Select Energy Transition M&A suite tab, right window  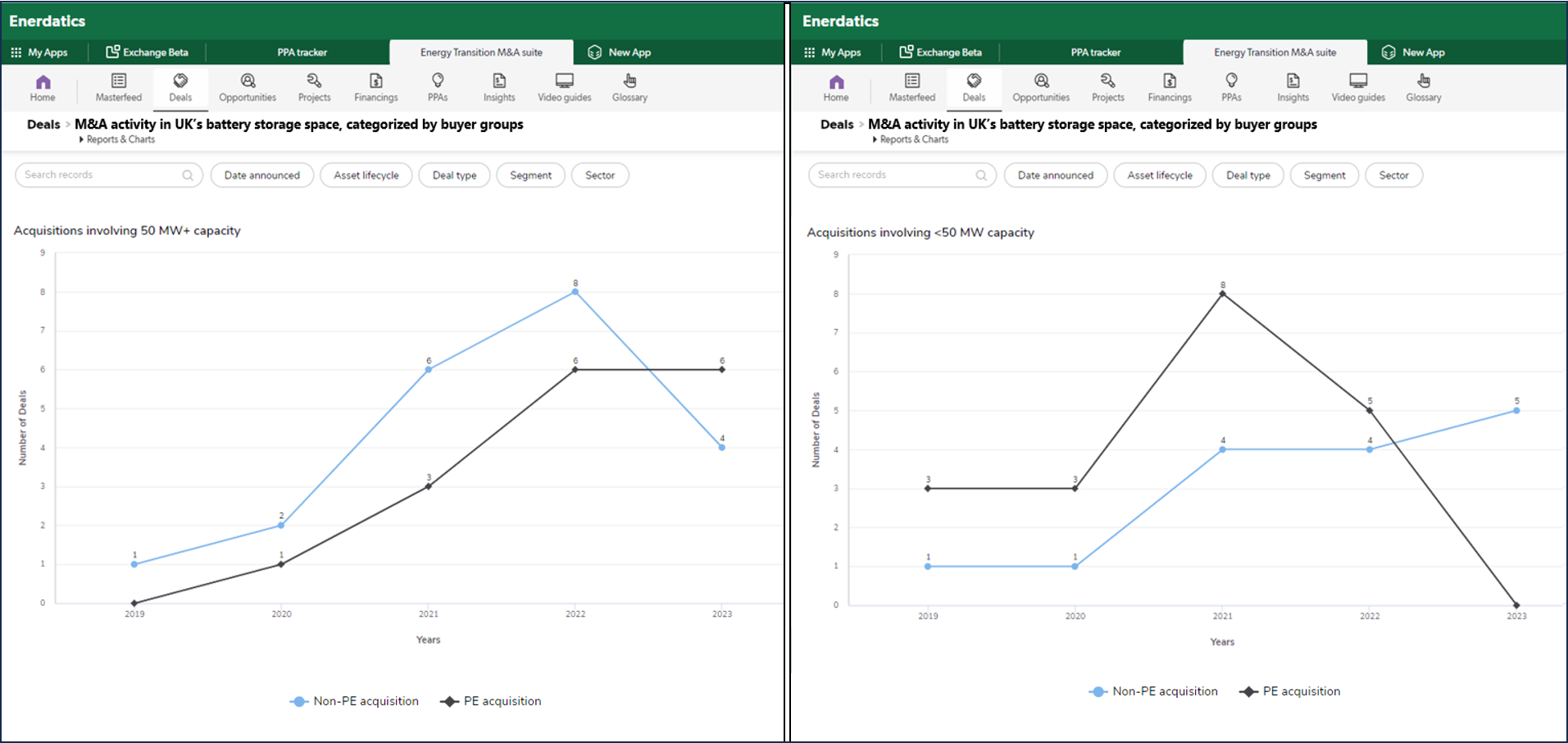1275,52
